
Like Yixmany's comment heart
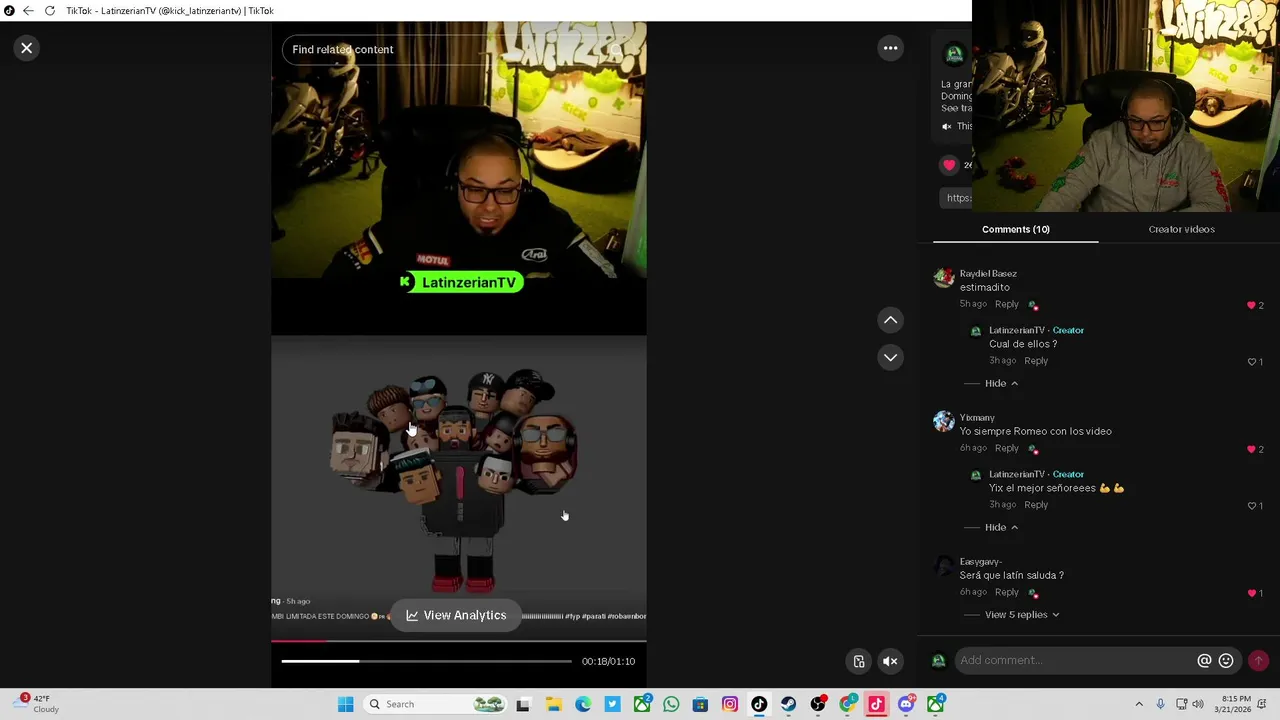click(x=1251, y=449)
